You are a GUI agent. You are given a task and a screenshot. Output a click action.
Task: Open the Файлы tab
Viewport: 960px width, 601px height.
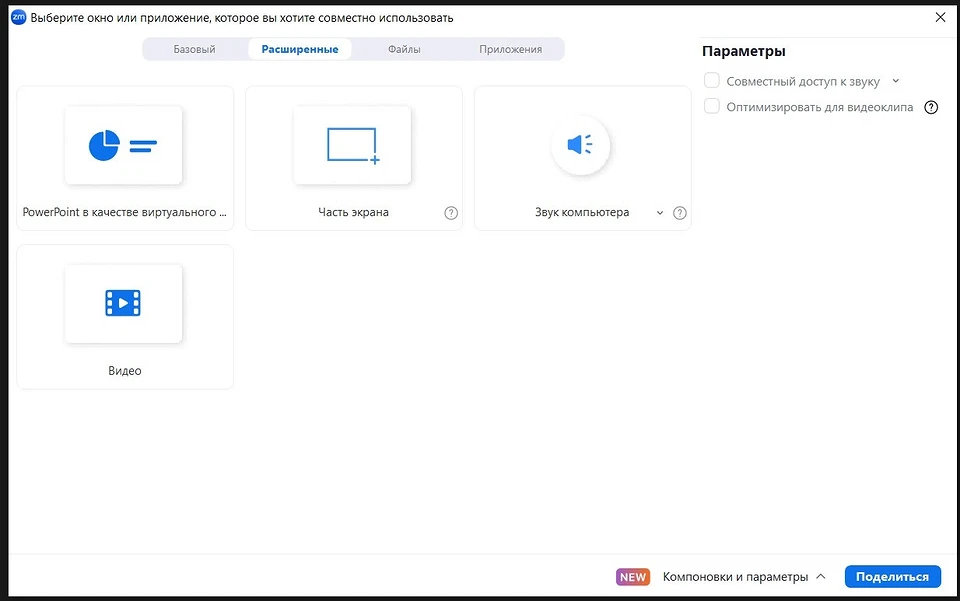pos(404,49)
